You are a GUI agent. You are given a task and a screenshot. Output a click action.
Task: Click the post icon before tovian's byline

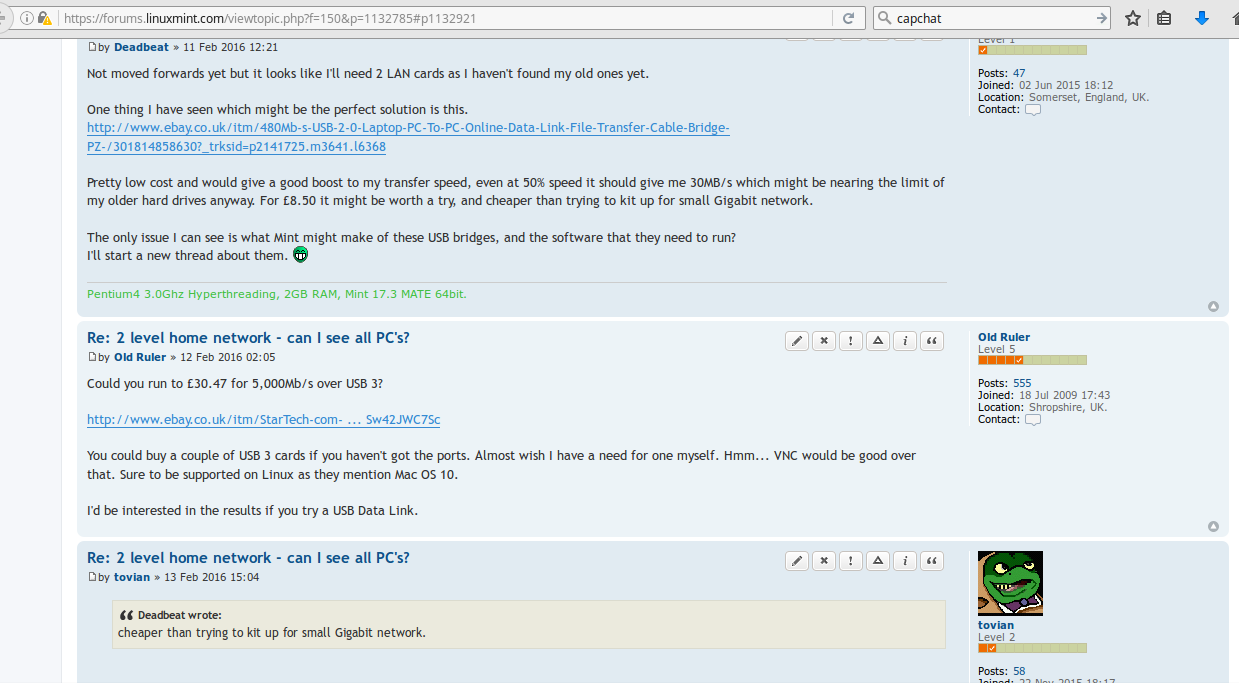(92, 577)
